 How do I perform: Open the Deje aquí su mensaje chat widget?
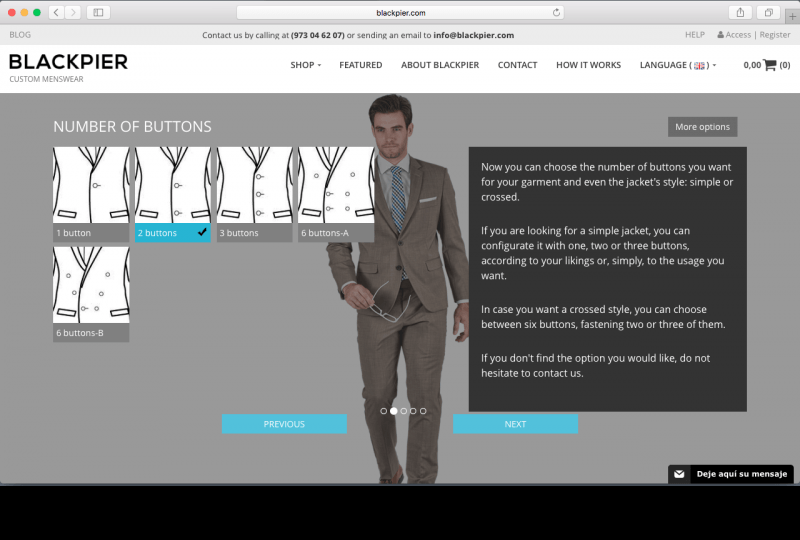731,474
